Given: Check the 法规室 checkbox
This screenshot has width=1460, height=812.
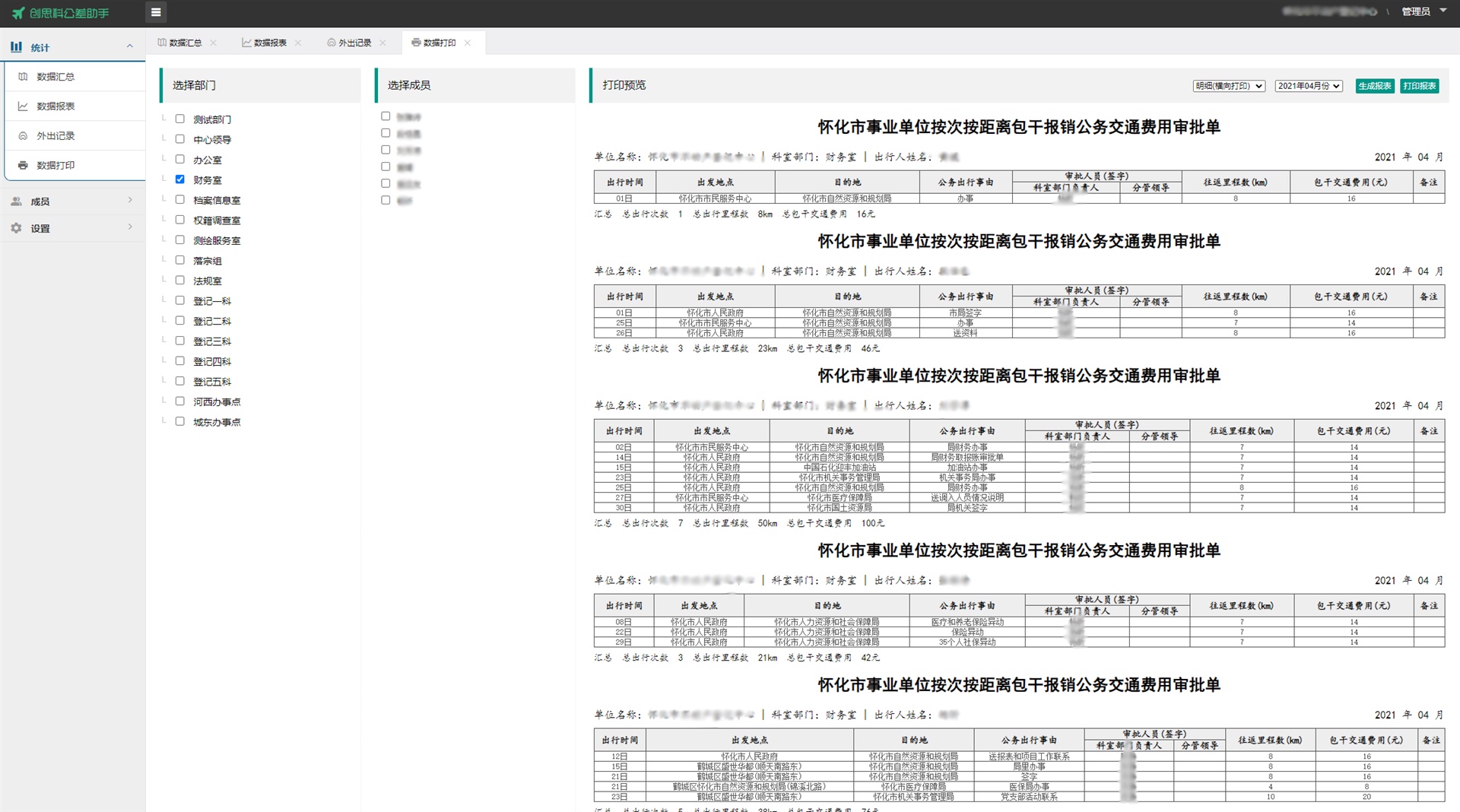Looking at the screenshot, I should (x=180, y=280).
